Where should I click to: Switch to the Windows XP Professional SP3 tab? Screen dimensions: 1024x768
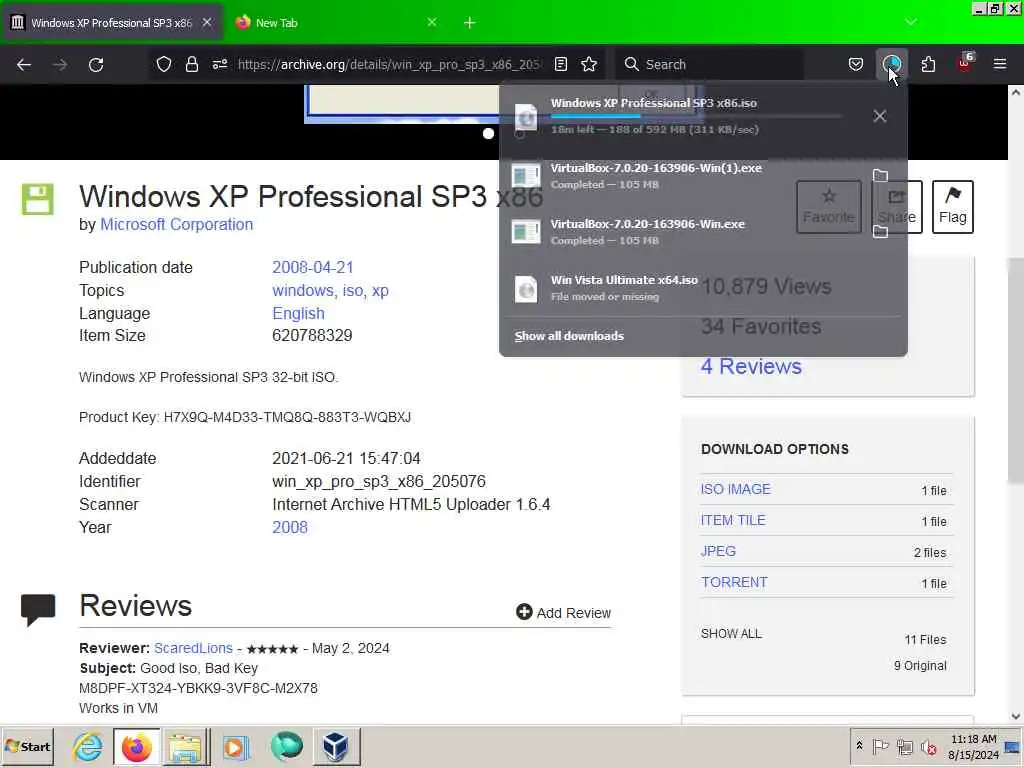pyautogui.click(x=112, y=23)
